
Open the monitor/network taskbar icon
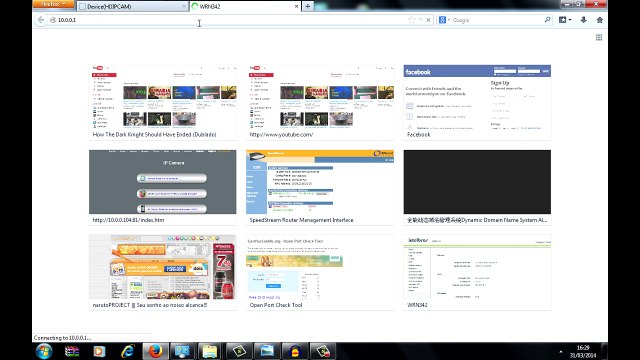pyautogui.click(x=182, y=351)
